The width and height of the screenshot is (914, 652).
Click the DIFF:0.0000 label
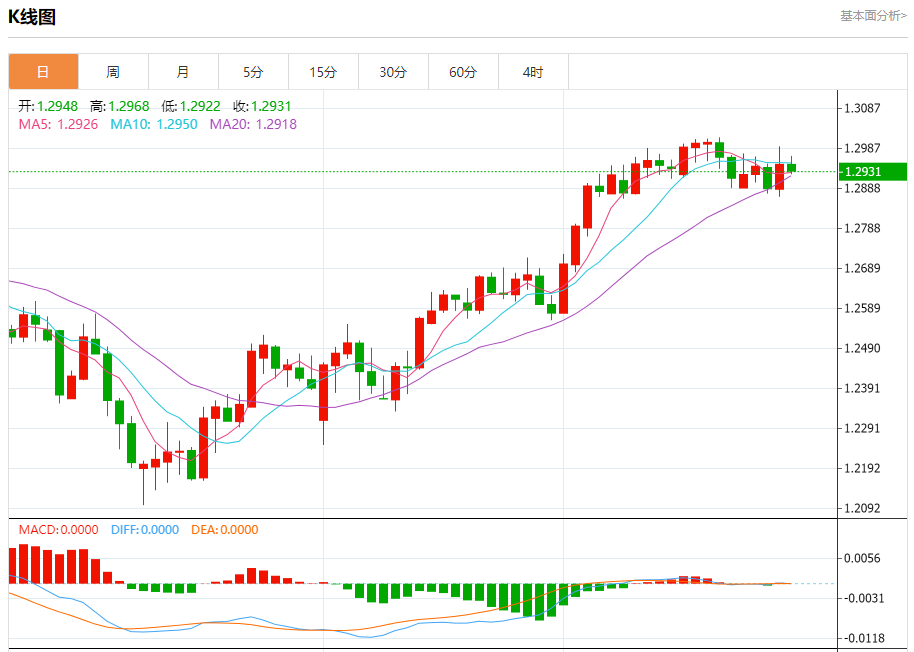coord(145,530)
